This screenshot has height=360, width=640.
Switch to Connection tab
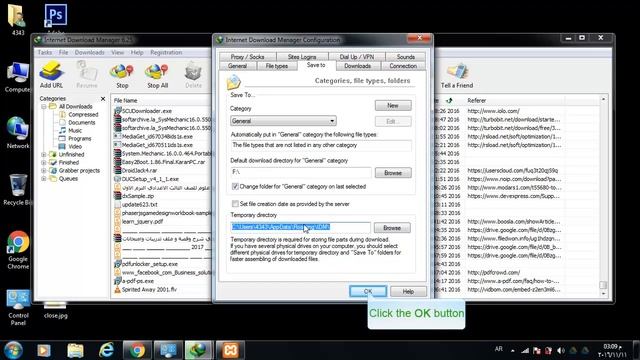(x=403, y=66)
